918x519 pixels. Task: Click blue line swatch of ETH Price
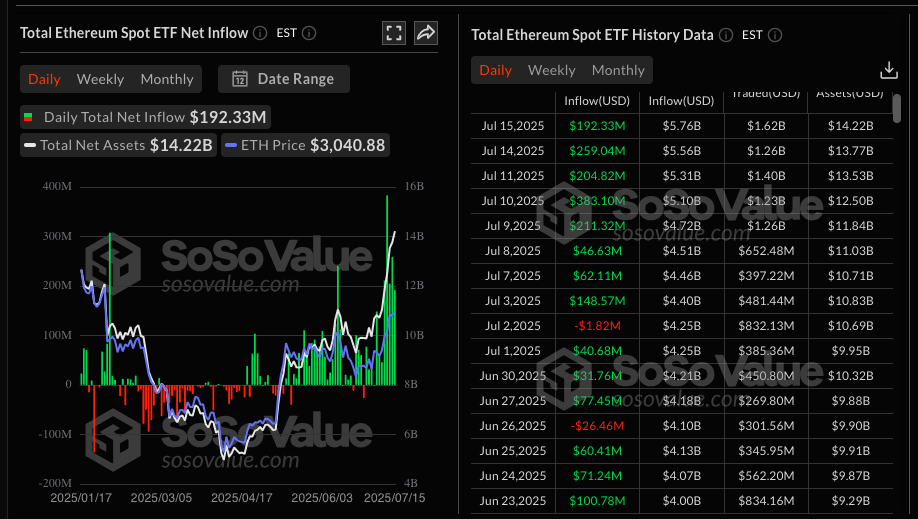coord(231,145)
